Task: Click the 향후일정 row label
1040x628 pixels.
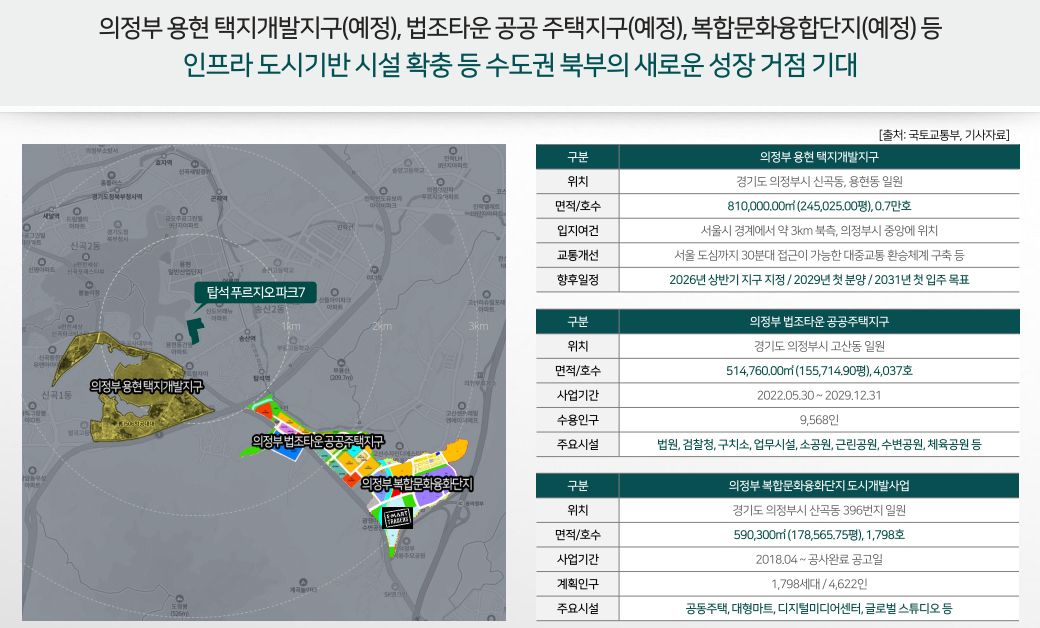Action: pyautogui.click(x=577, y=280)
